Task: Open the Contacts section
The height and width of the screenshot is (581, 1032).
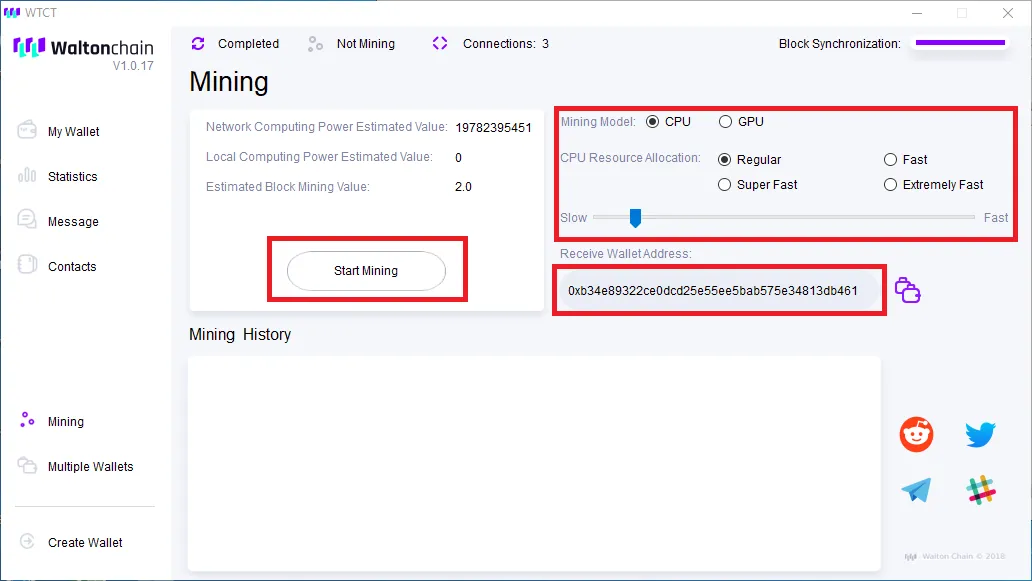Action: coord(72,266)
